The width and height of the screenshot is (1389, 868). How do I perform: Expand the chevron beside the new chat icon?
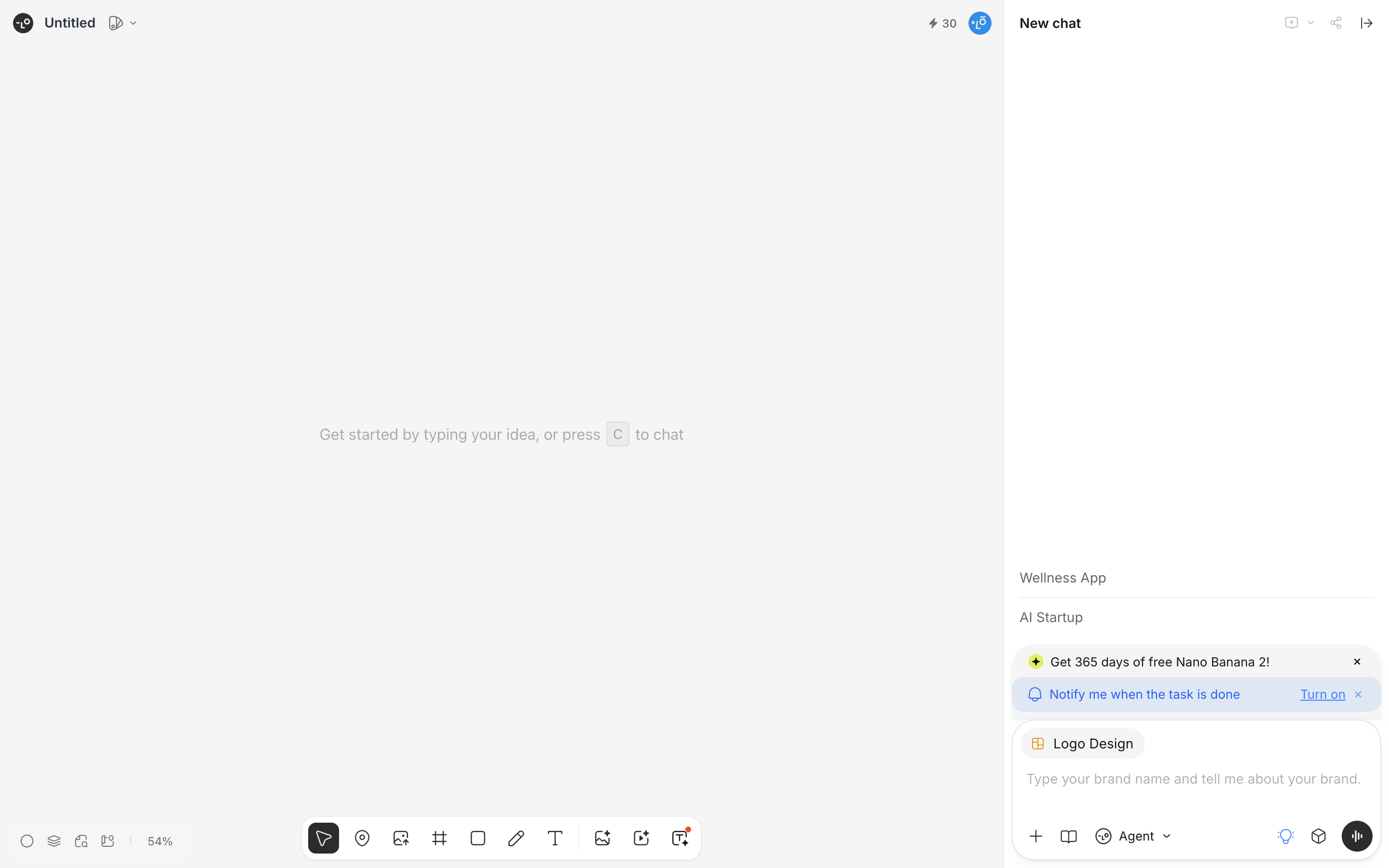(x=1311, y=23)
